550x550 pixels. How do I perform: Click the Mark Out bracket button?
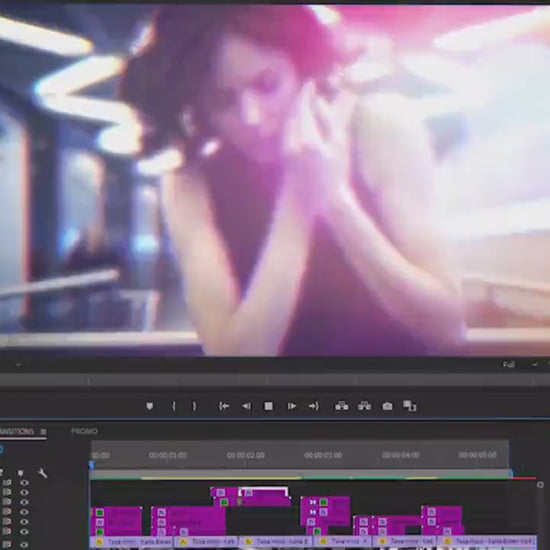tap(194, 406)
